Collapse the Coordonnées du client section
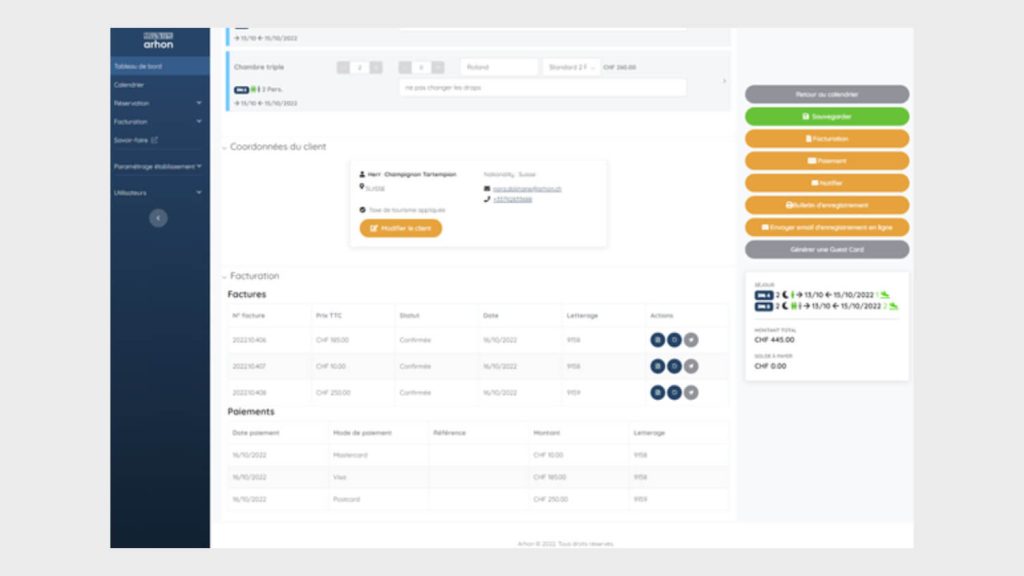This screenshot has width=1024, height=576. coord(225,148)
